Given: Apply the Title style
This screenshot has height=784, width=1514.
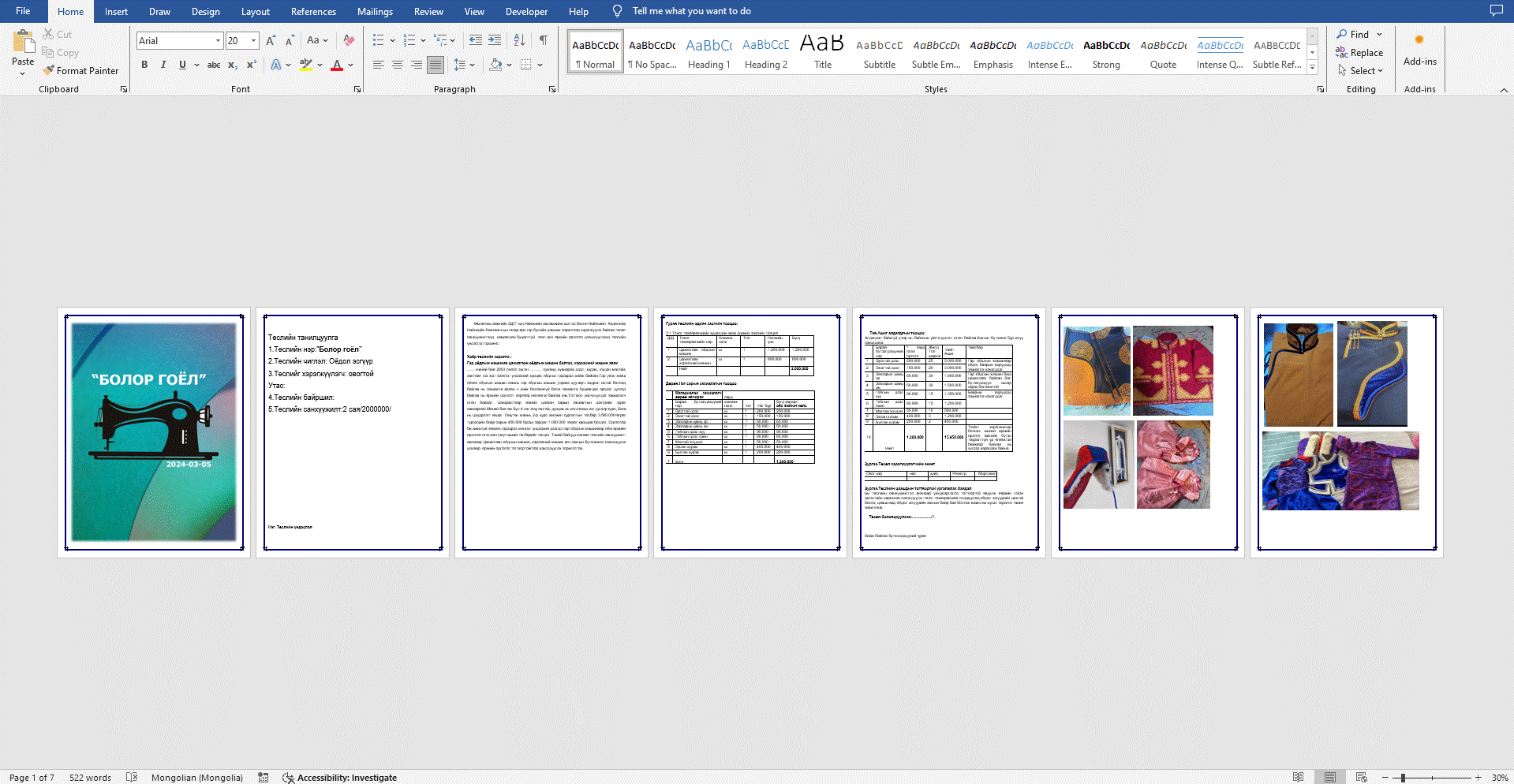Looking at the screenshot, I should (823, 52).
